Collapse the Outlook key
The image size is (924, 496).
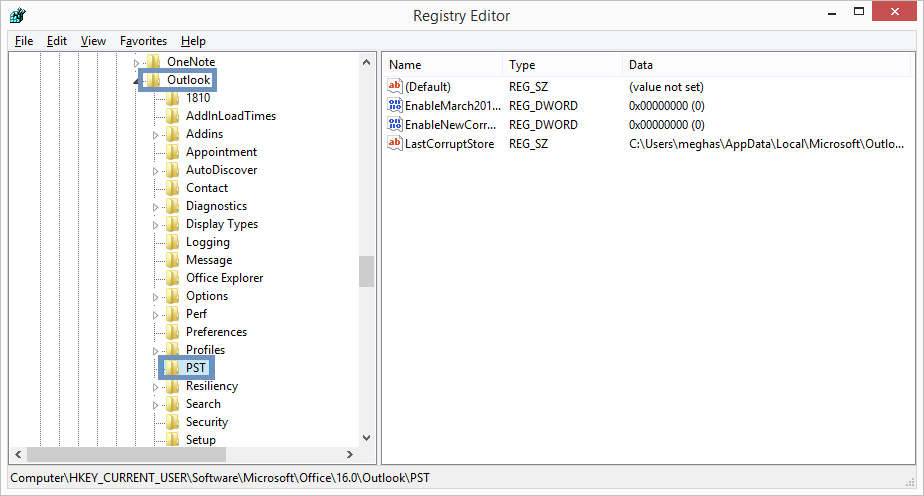tap(136, 81)
